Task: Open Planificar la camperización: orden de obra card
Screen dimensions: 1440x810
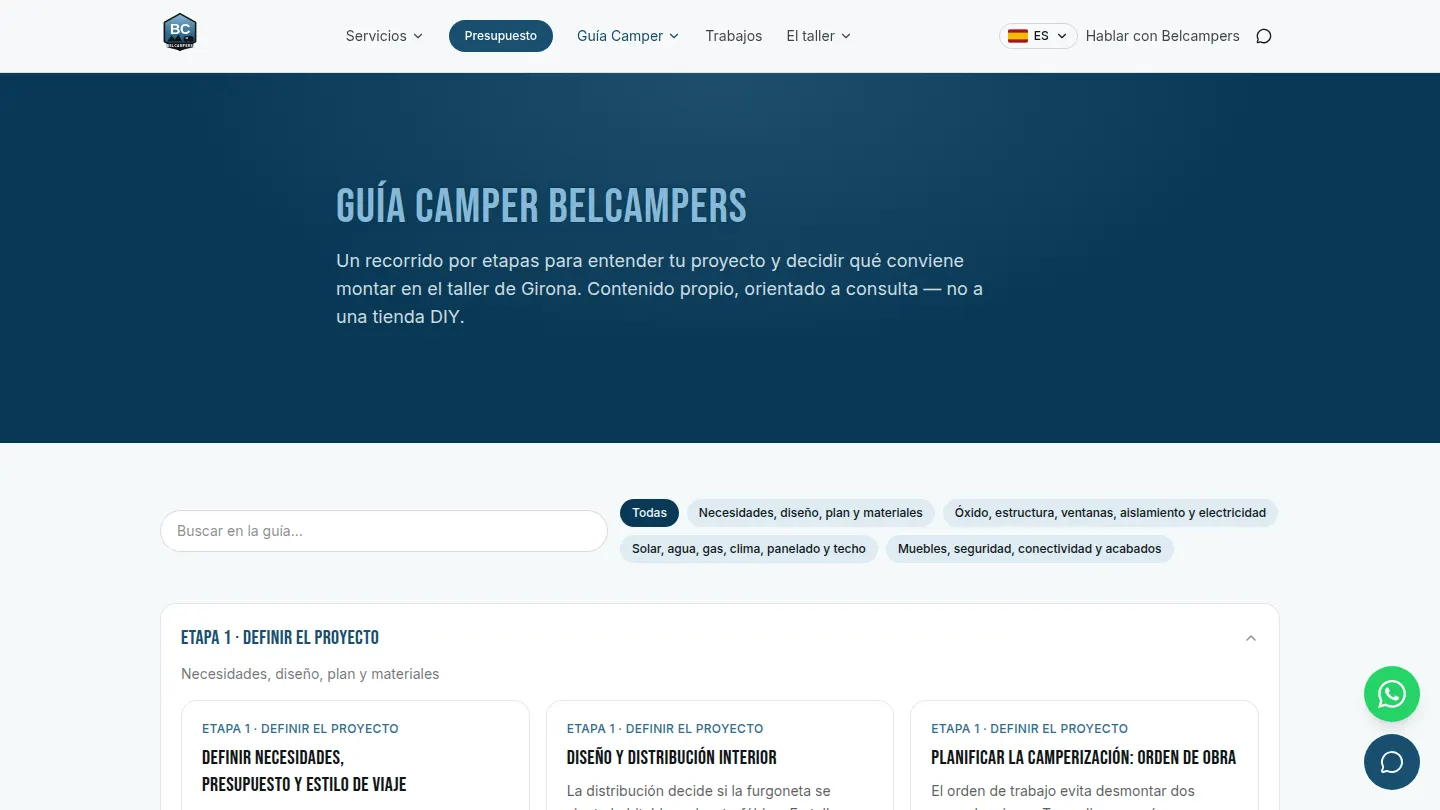Action: 1084,755
